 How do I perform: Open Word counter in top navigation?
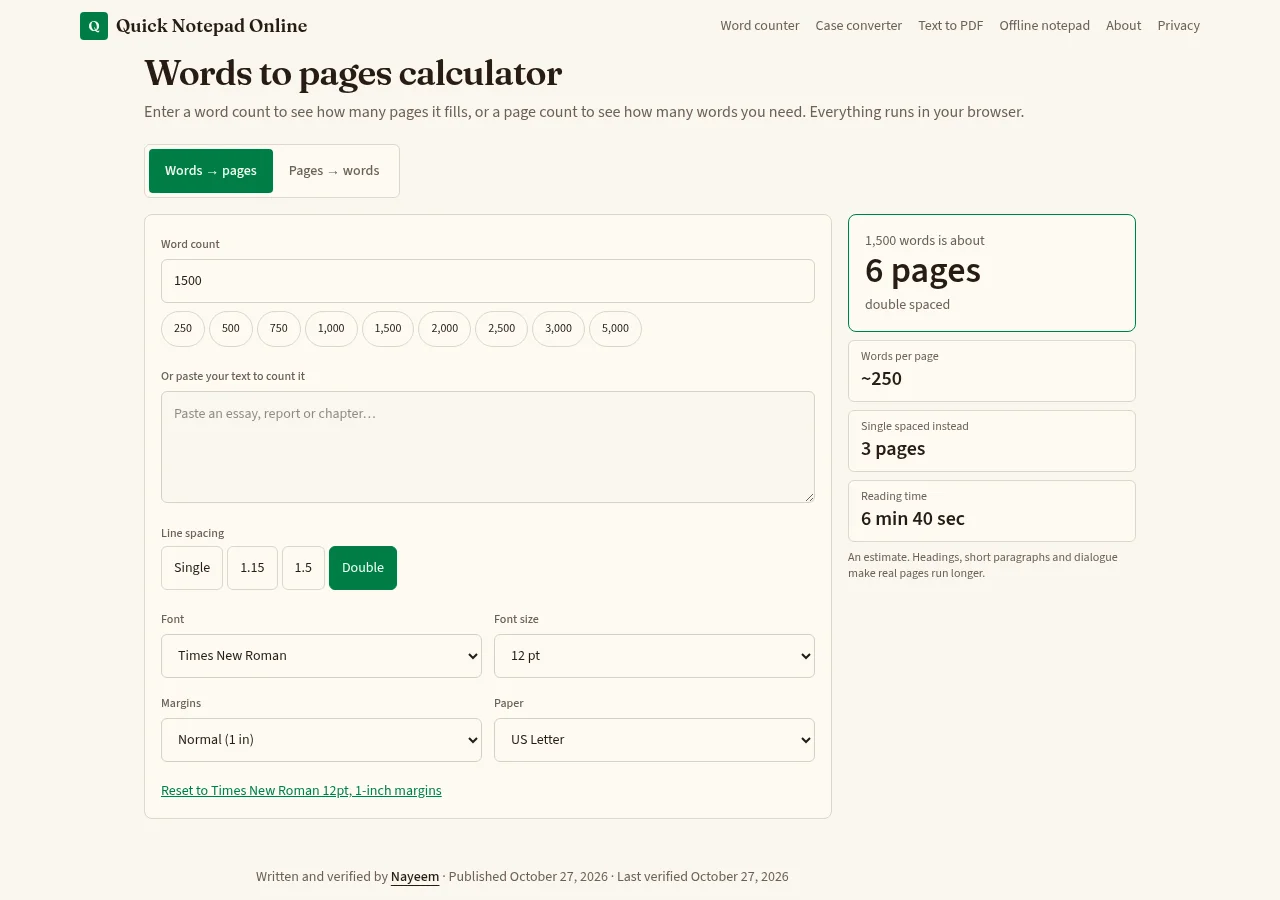[760, 26]
